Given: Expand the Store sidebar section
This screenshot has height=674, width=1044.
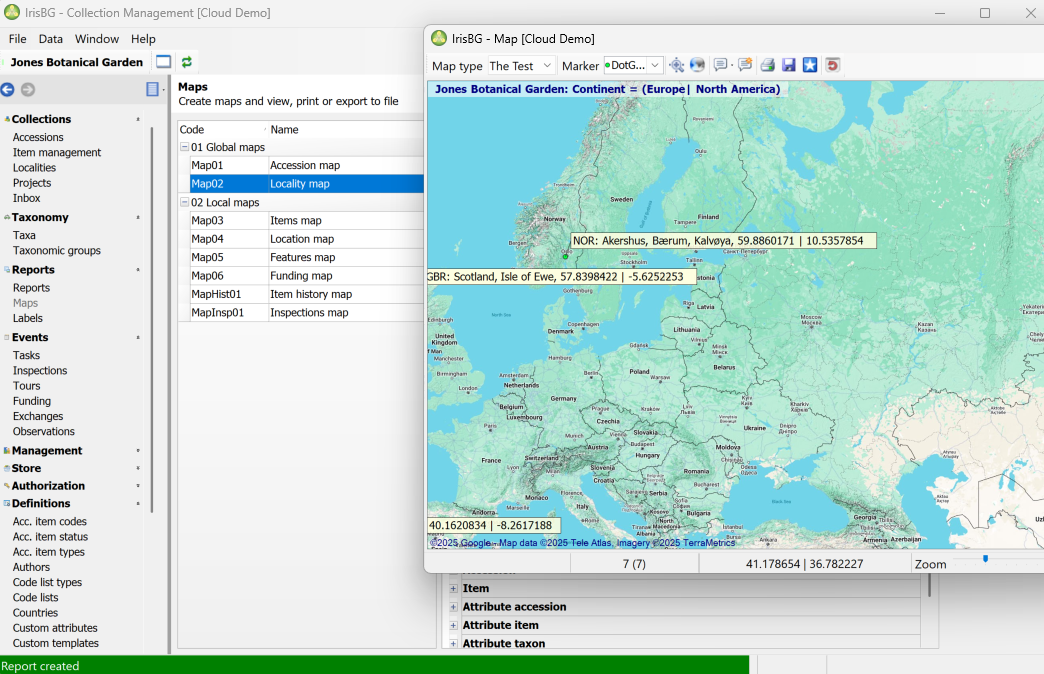Looking at the screenshot, I should pyautogui.click(x=138, y=468).
